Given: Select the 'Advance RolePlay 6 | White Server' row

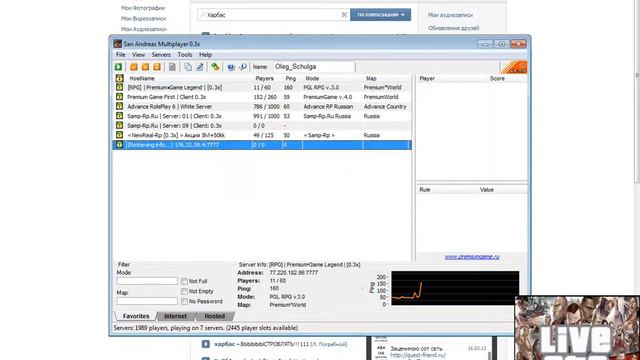Looking at the screenshot, I should click(x=262, y=106).
